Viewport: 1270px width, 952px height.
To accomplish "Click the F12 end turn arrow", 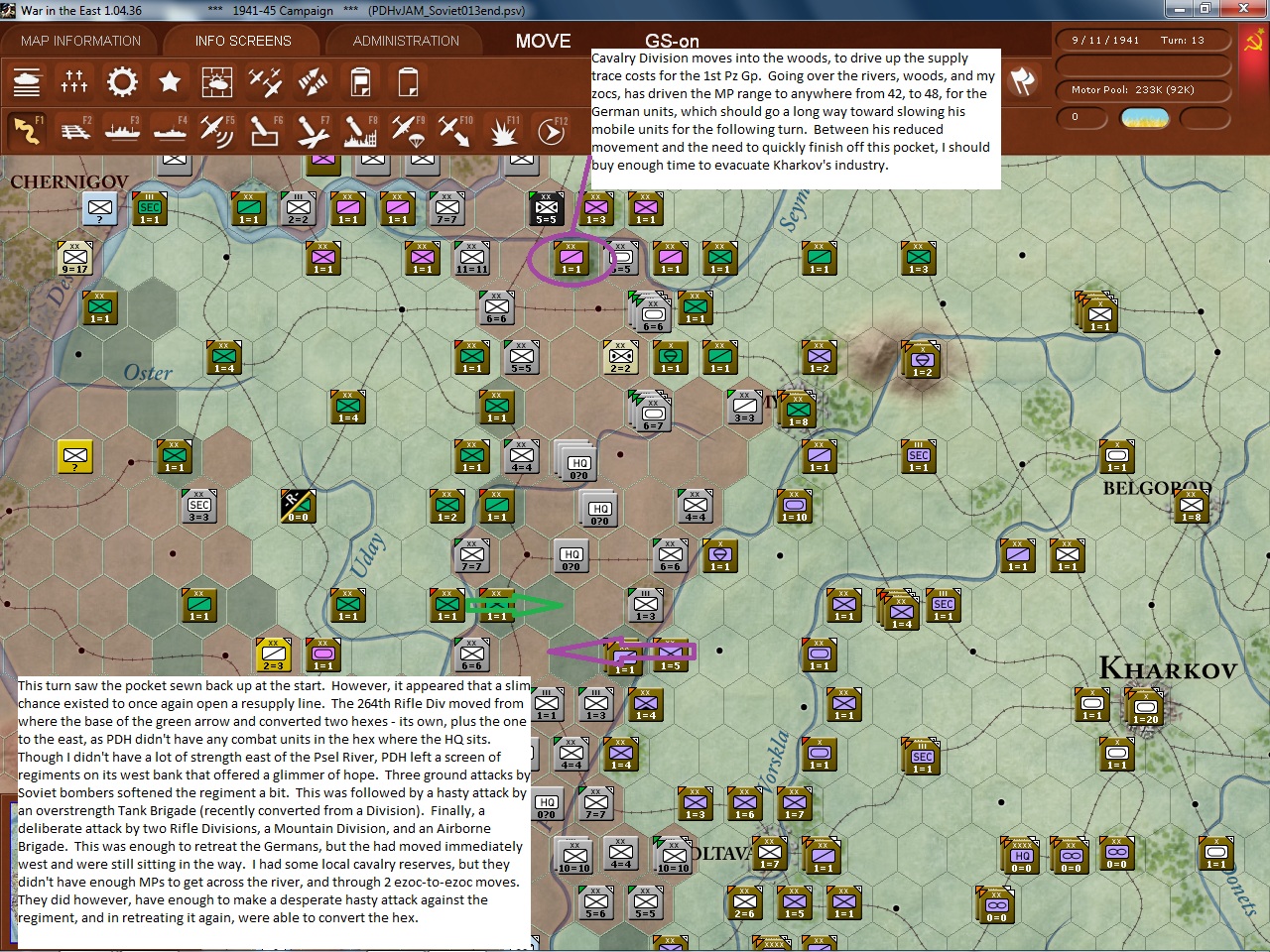I will tap(551, 130).
